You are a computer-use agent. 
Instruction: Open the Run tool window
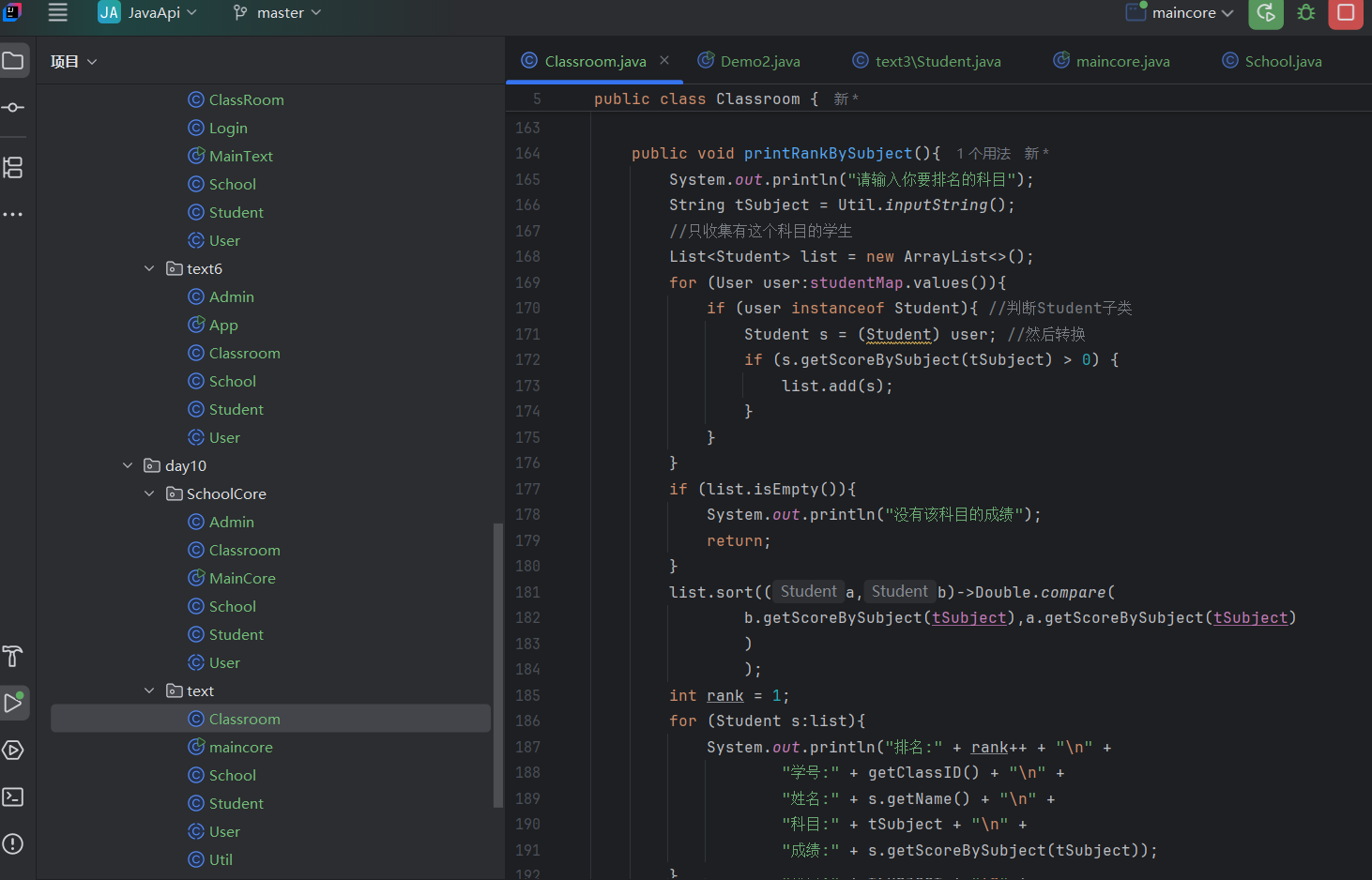pos(13,703)
